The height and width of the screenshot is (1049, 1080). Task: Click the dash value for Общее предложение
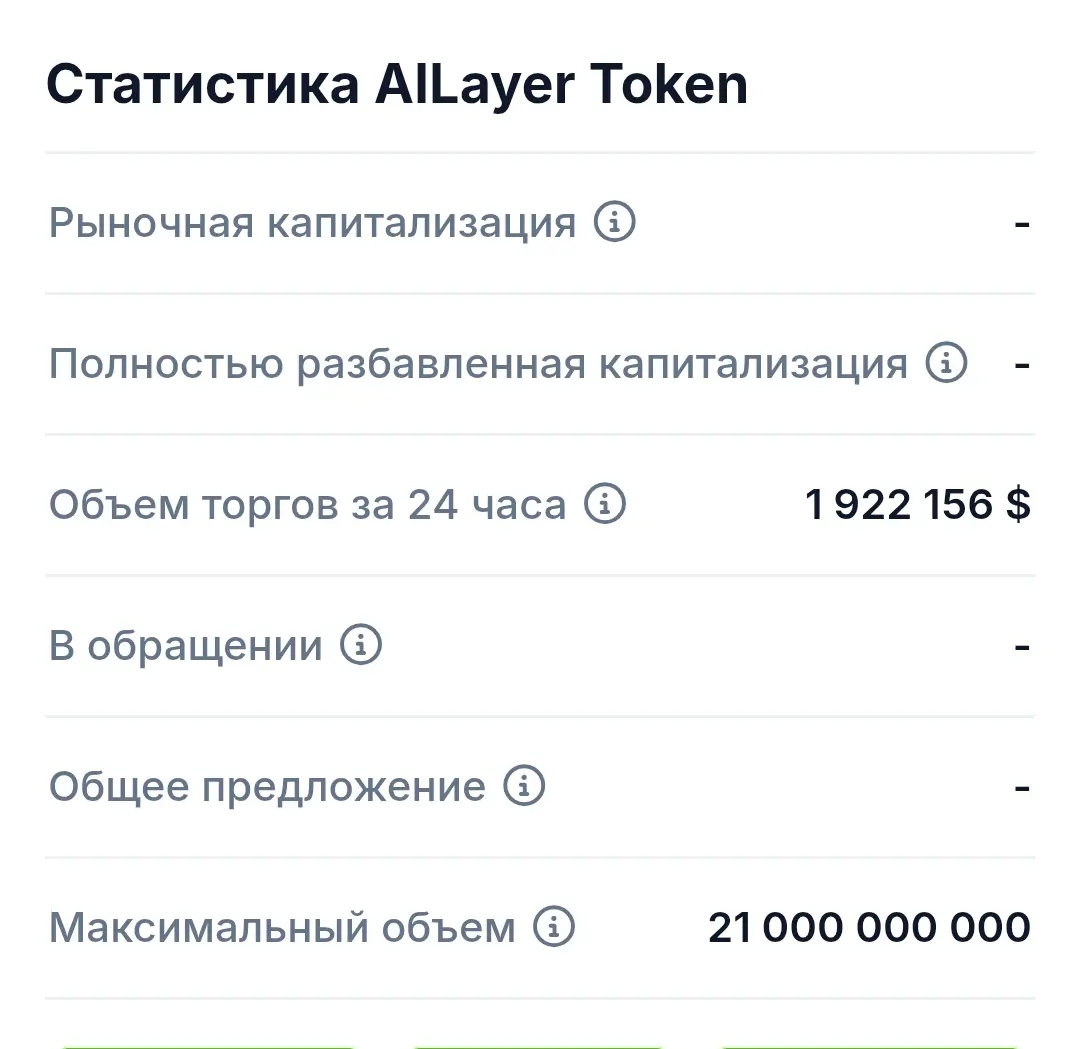pos(1022,787)
